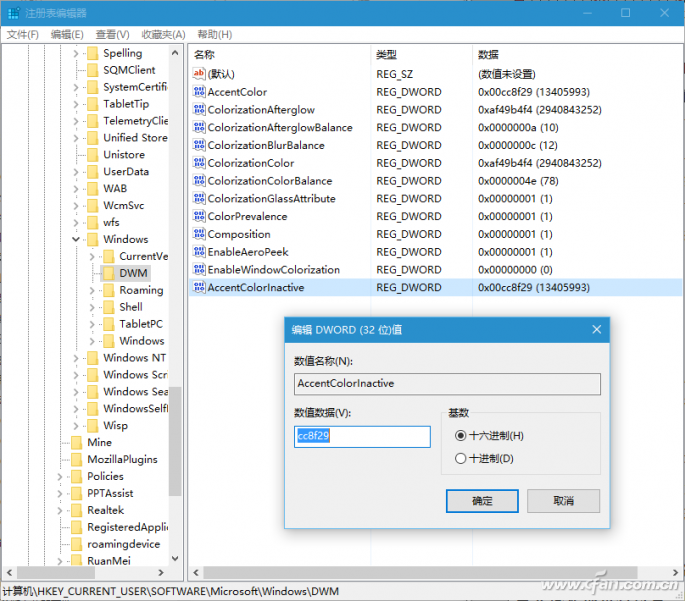The image size is (685, 601).
Task: Expand the Windows NT key
Action: point(76,358)
